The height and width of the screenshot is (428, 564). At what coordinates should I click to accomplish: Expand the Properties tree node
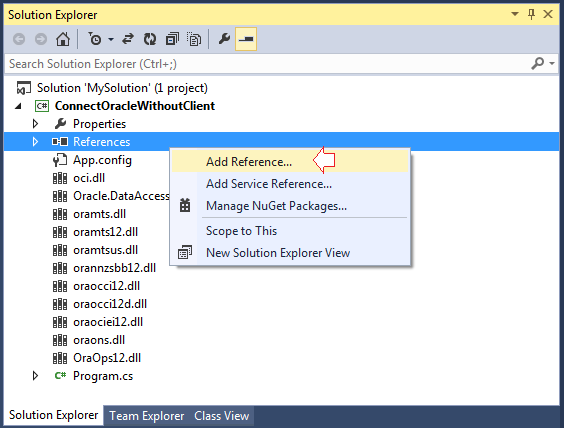(35, 124)
